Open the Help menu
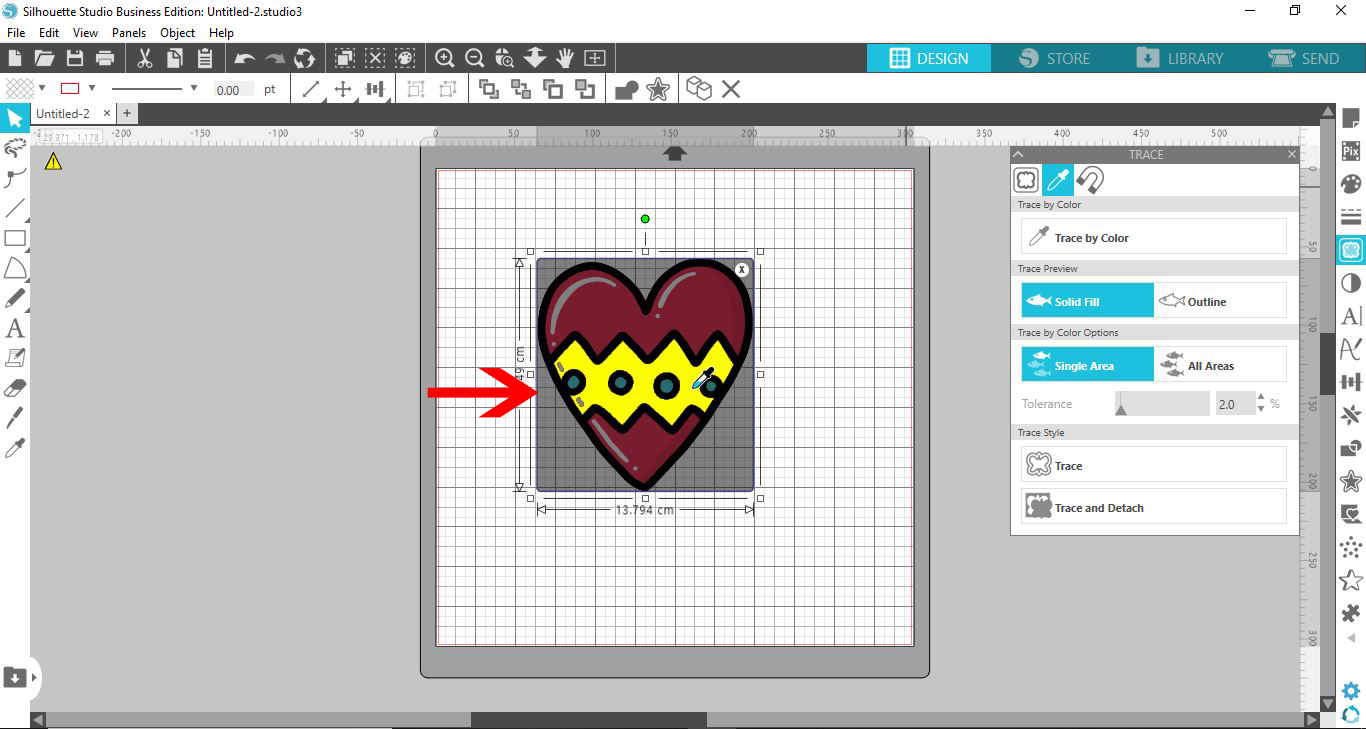Image resolution: width=1366 pixels, height=729 pixels. coord(221,33)
